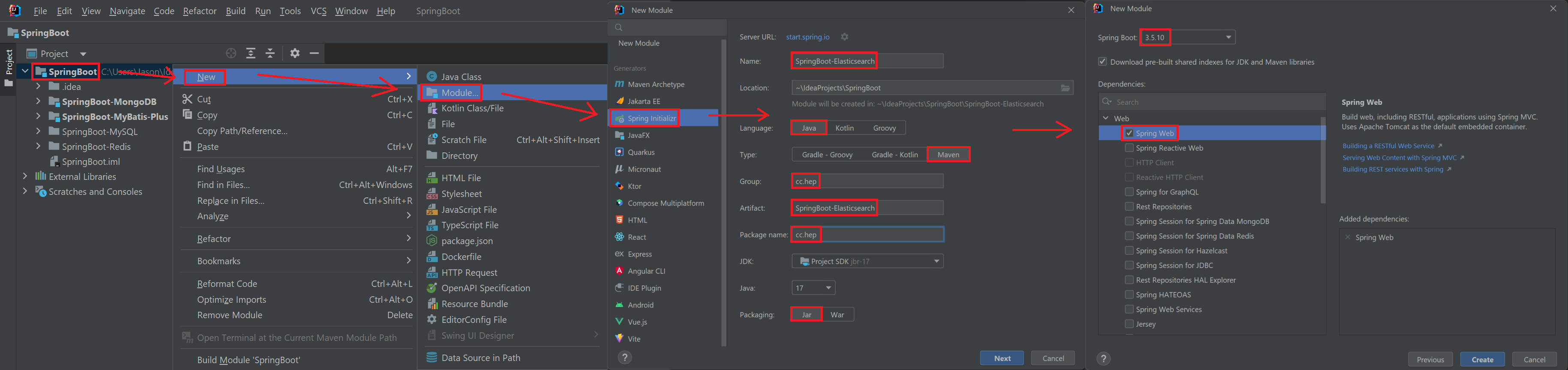1568x370 pixels.
Task: Open the Spring Boot version dropdown
Action: tap(1228, 38)
